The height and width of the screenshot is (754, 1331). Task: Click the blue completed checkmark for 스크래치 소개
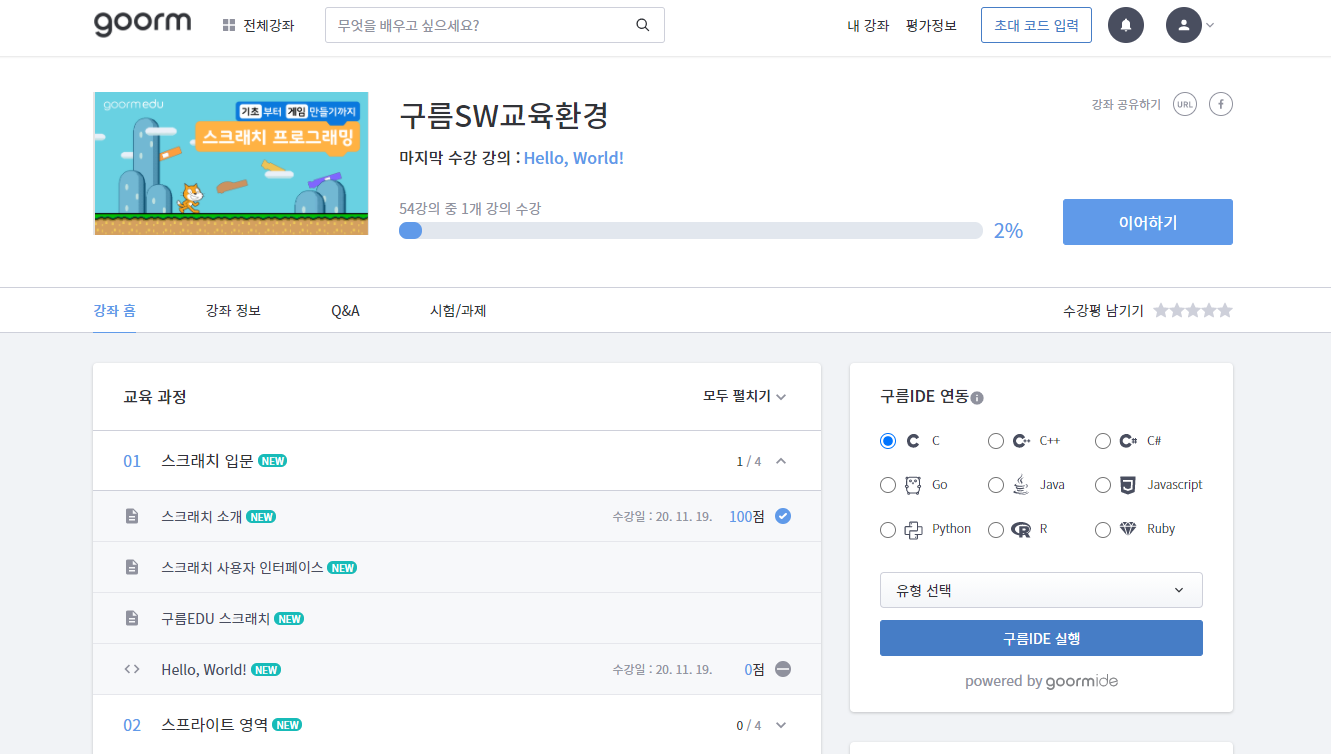(783, 516)
